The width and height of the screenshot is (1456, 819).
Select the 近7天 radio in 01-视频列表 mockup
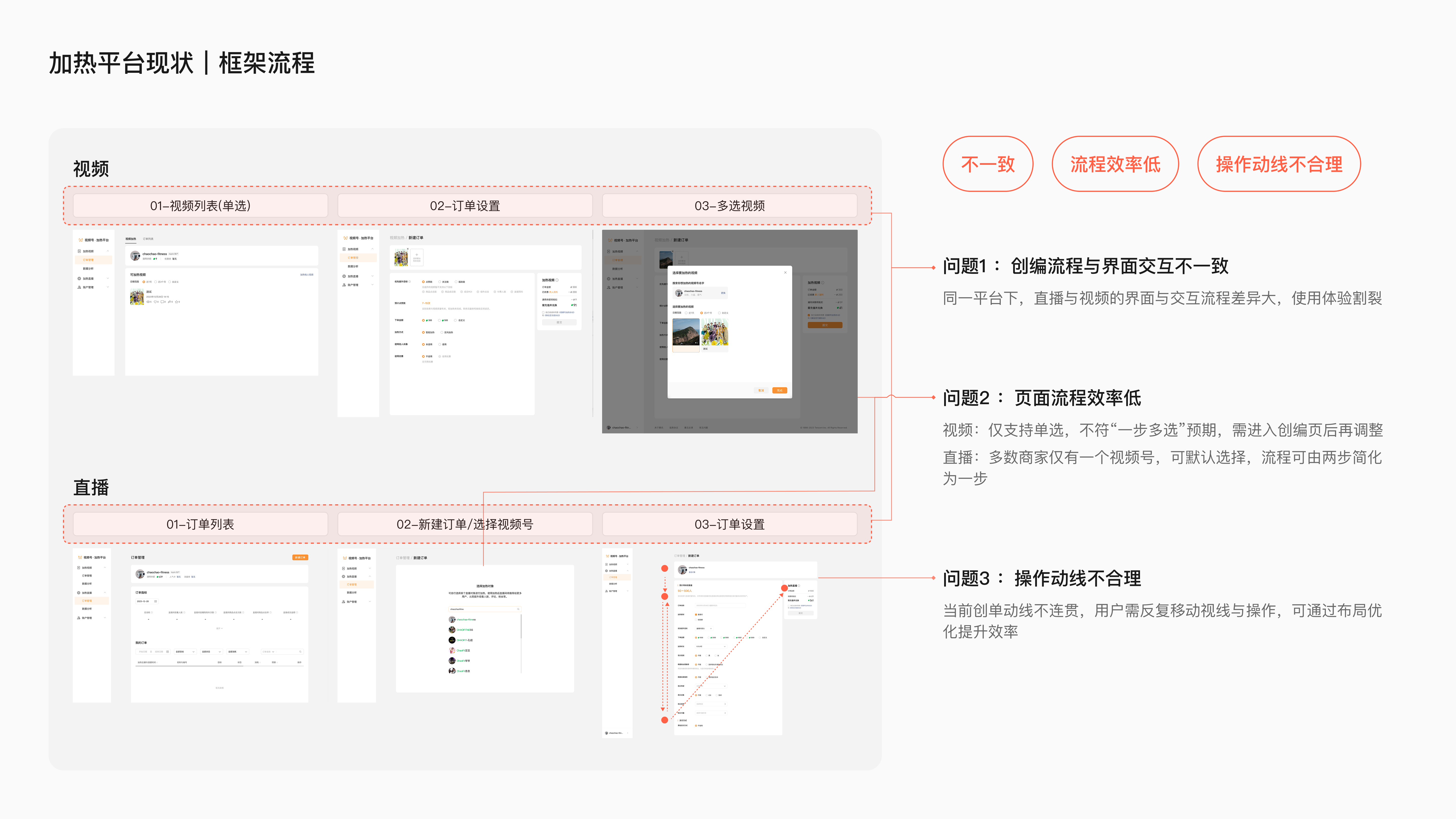[x=144, y=282]
